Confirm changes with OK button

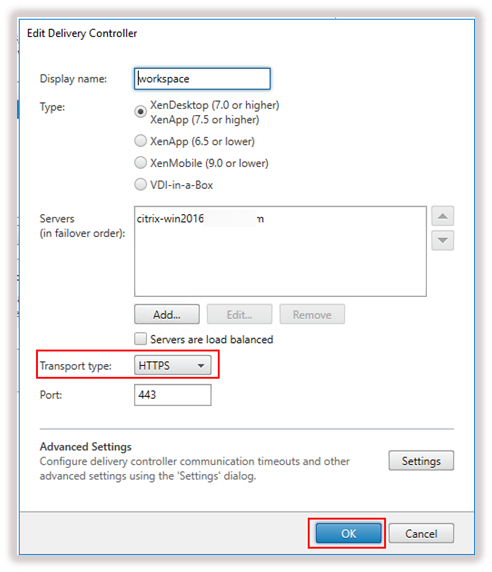(348, 534)
